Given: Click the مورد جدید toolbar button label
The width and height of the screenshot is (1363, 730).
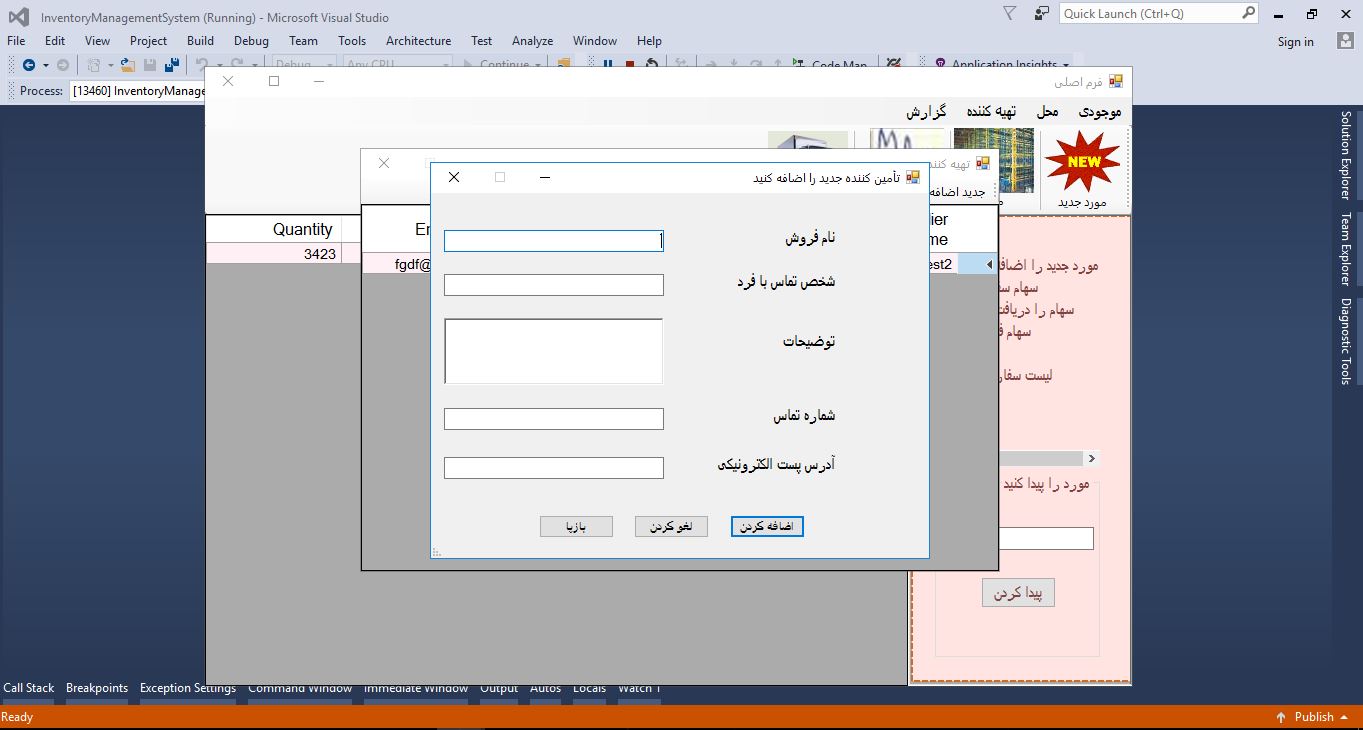Looking at the screenshot, I should coord(1083,202).
